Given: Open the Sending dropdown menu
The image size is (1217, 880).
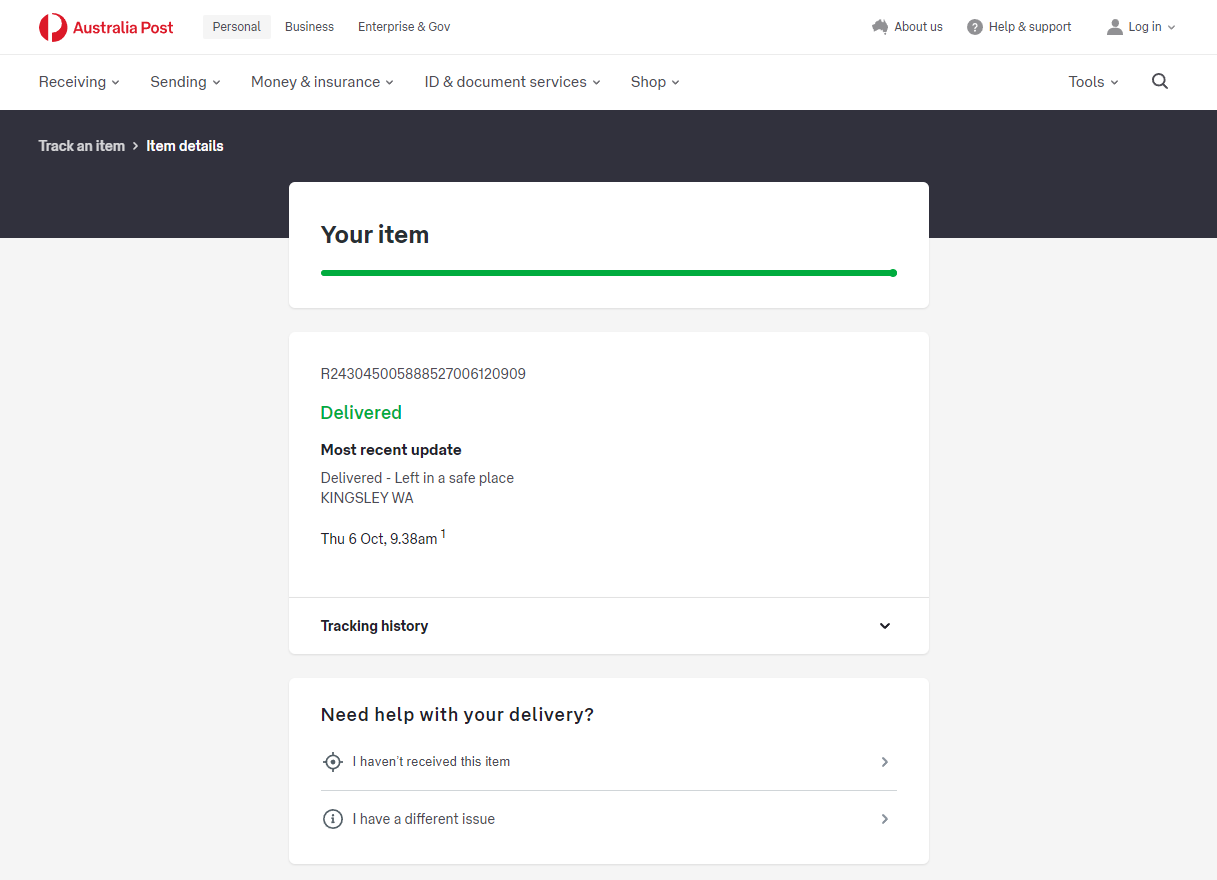Looking at the screenshot, I should 185,82.
